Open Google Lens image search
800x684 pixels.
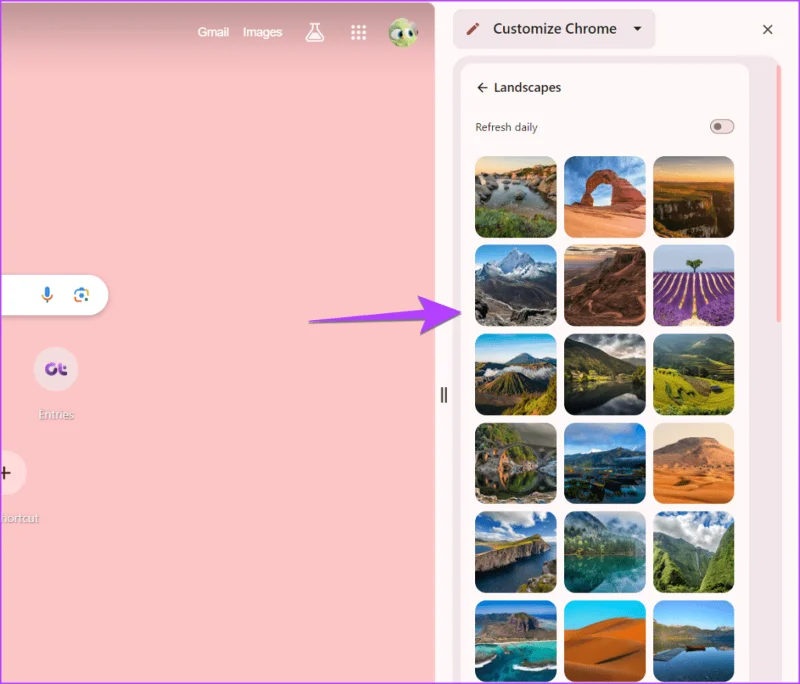[81, 295]
